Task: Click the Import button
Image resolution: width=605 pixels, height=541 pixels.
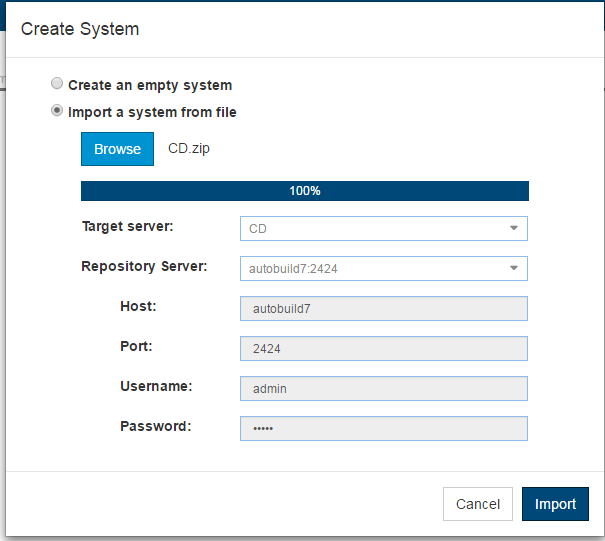Action: coord(555,504)
